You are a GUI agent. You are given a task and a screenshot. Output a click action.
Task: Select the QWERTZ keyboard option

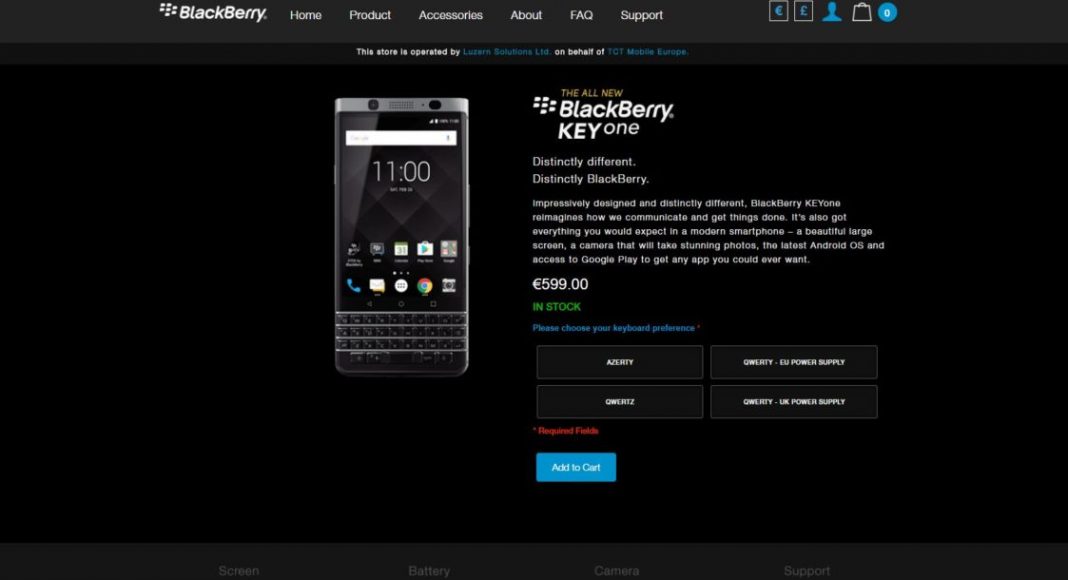[620, 402]
